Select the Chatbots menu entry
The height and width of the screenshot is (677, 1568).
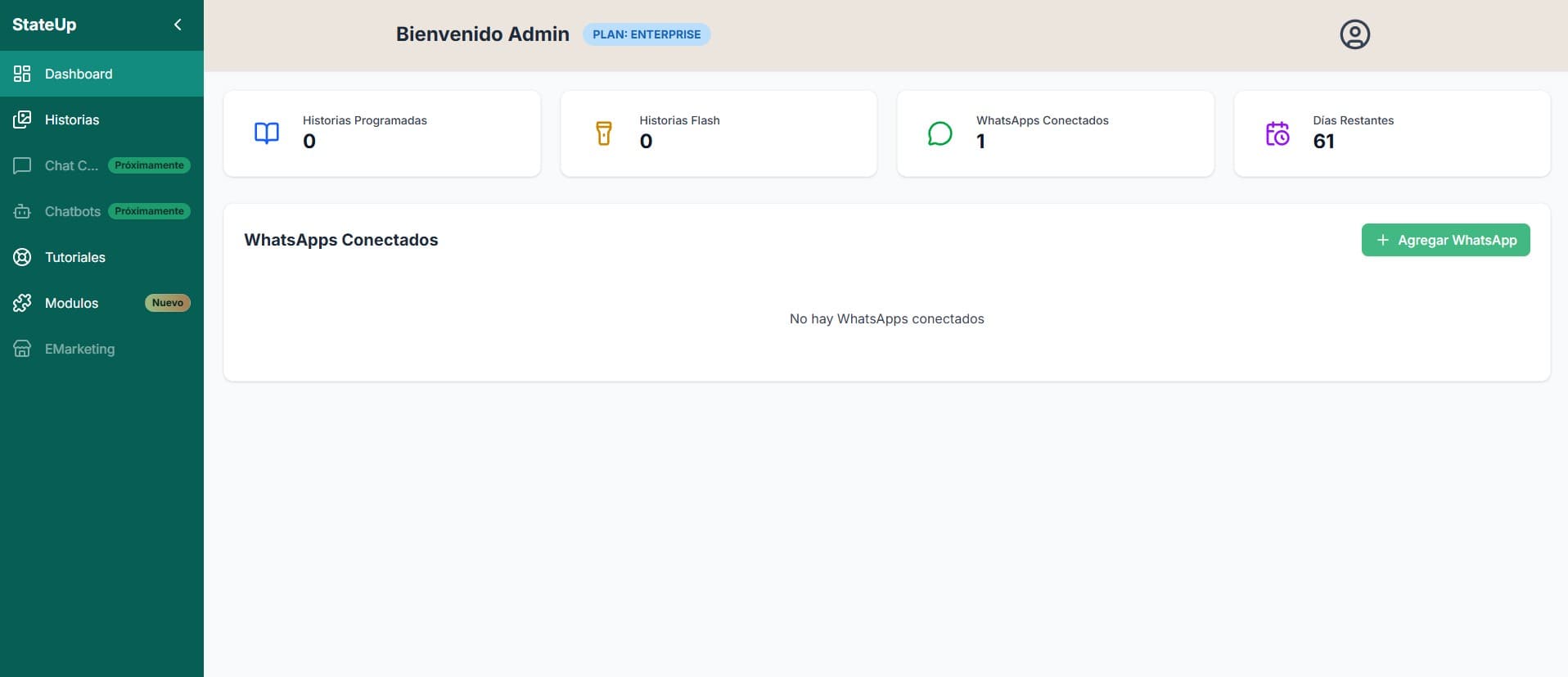coord(101,211)
